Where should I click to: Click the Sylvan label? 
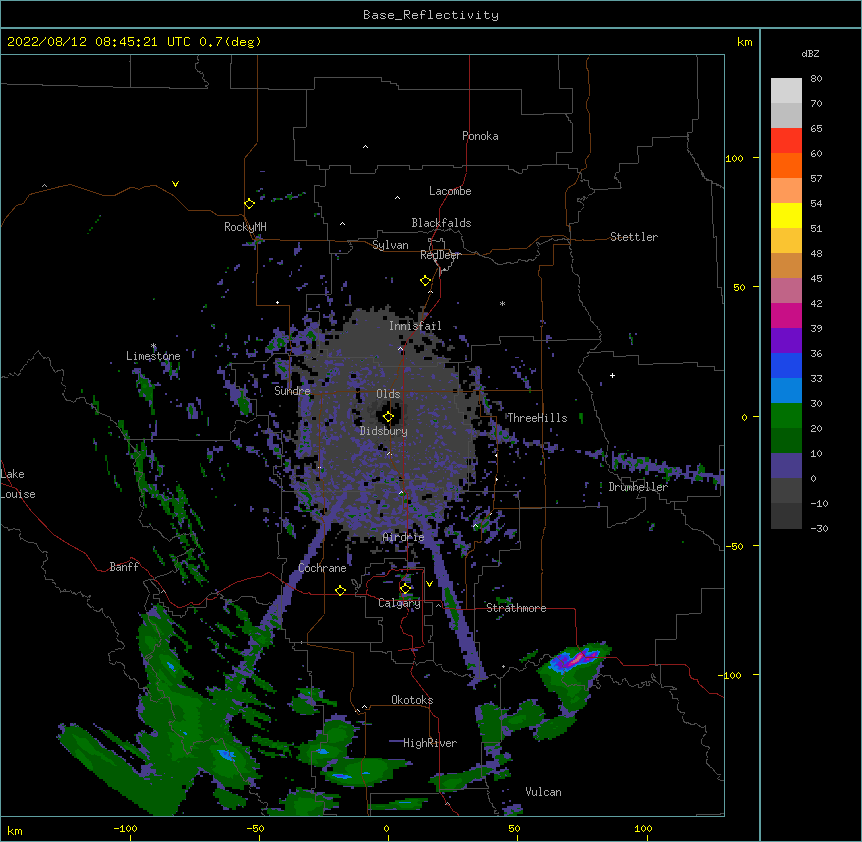[390, 245]
